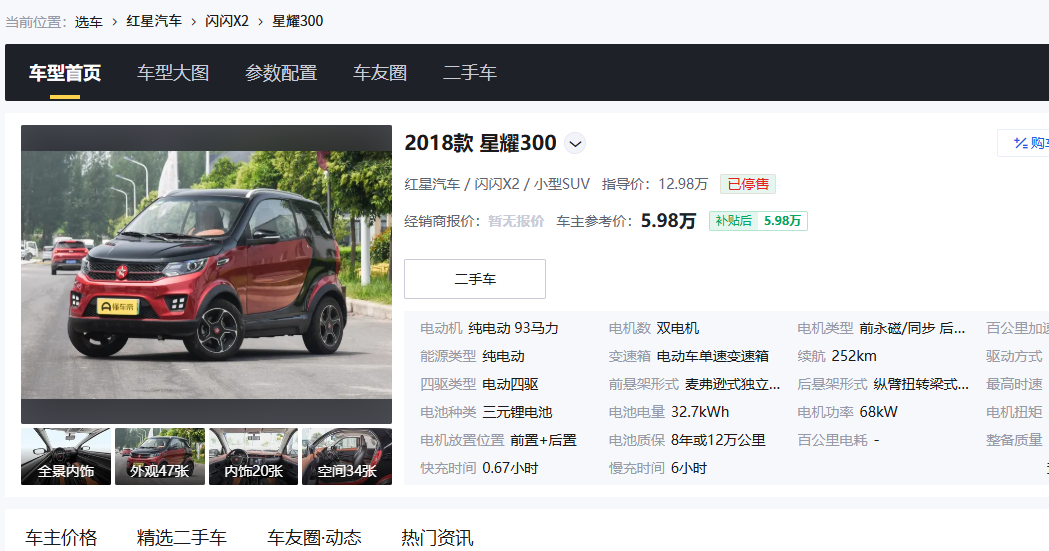The width and height of the screenshot is (1049, 551).
Task: Click the 电动四驱 spec value
Action: click(x=510, y=384)
